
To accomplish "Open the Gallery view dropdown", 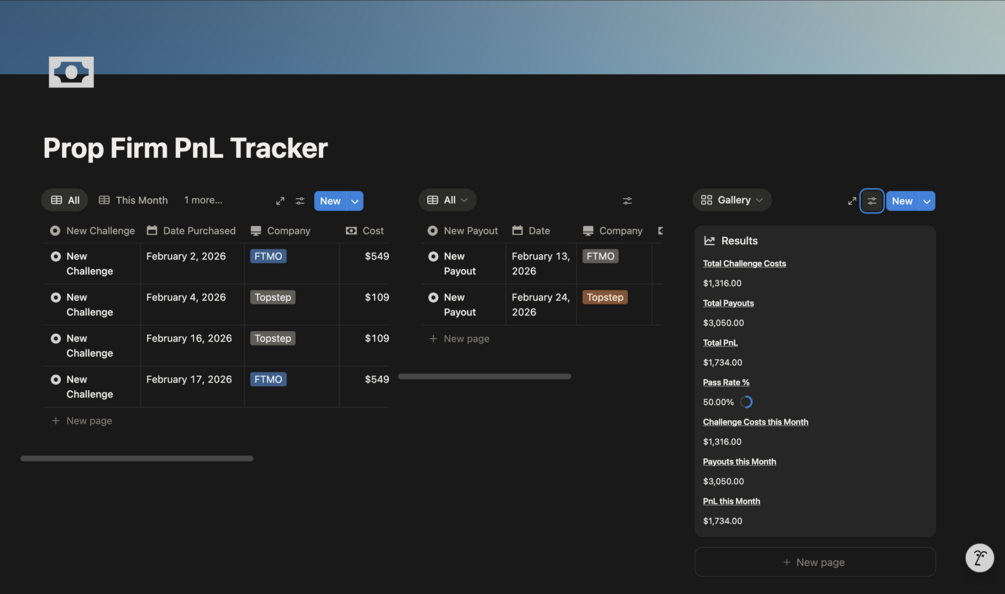I will click(x=732, y=200).
